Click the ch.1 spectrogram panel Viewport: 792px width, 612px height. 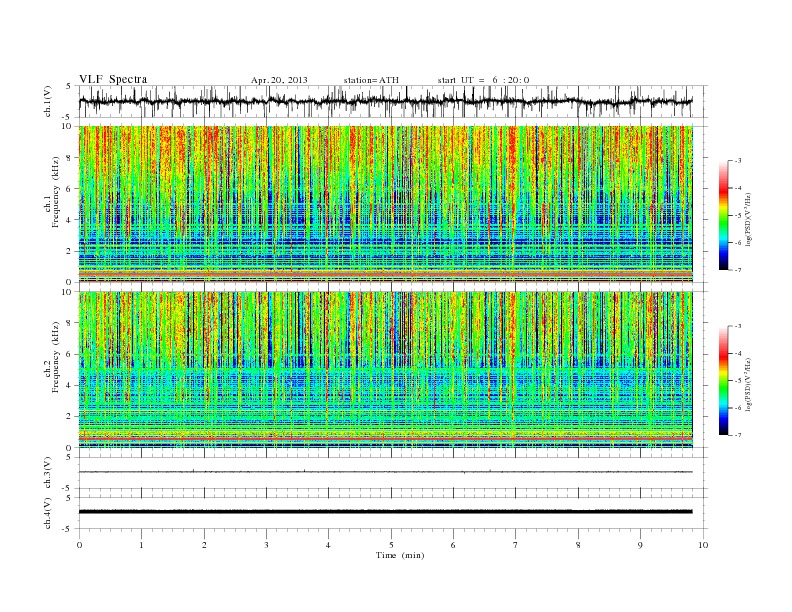(386, 204)
